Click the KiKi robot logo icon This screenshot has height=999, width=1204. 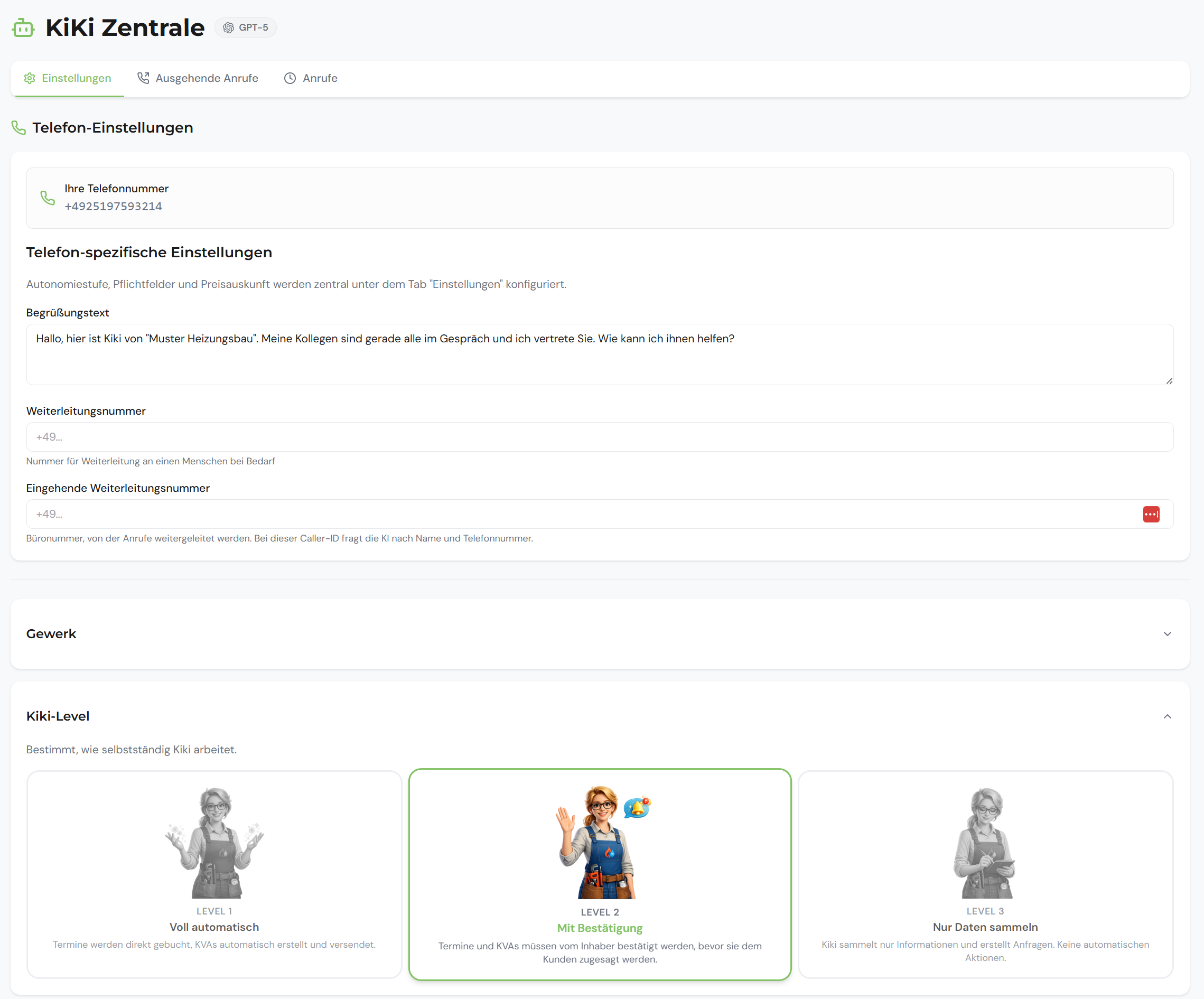pyautogui.click(x=23, y=27)
